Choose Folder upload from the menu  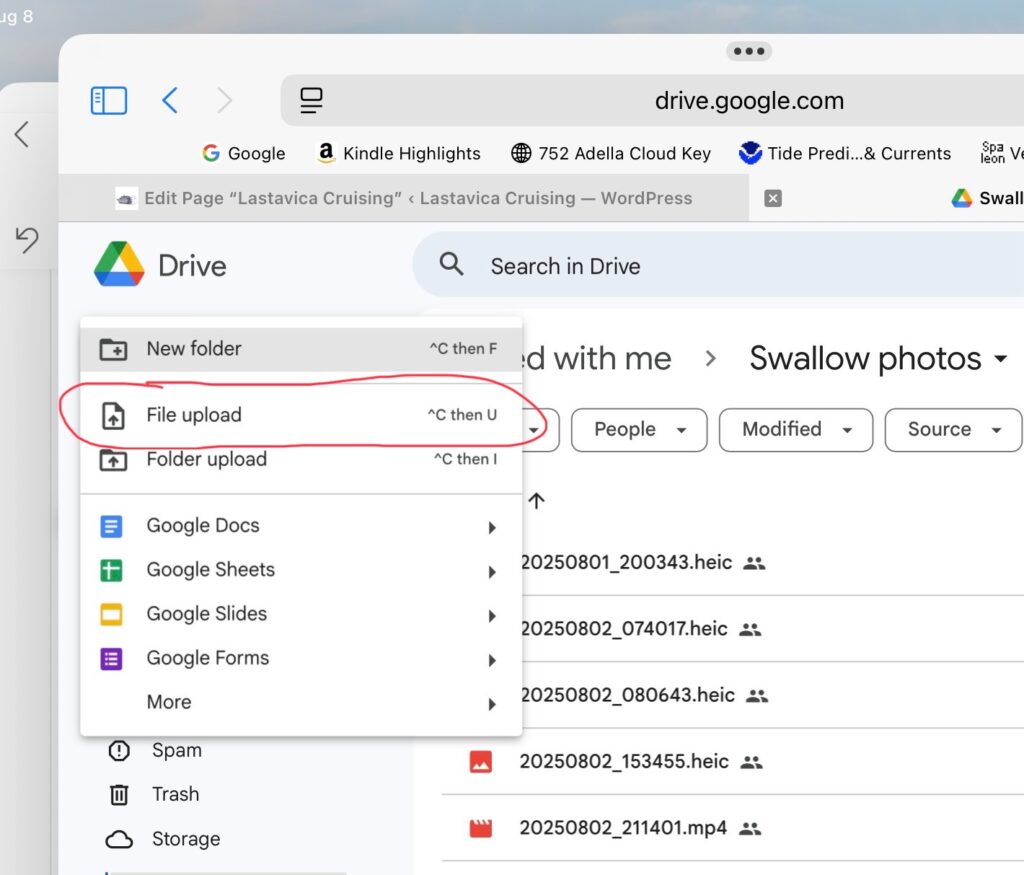(301, 459)
